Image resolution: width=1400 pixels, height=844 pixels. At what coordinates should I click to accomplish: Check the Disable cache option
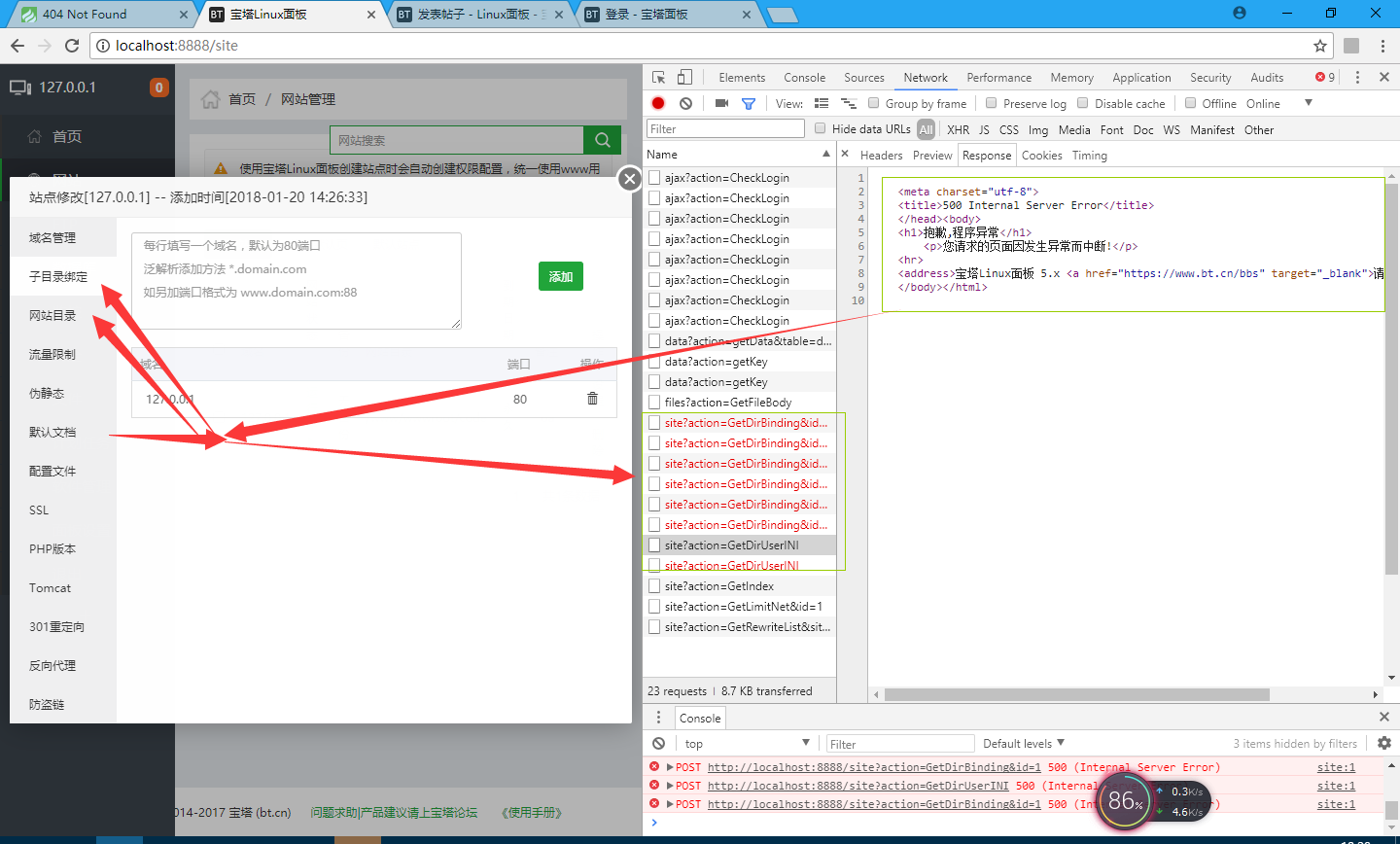(1083, 103)
